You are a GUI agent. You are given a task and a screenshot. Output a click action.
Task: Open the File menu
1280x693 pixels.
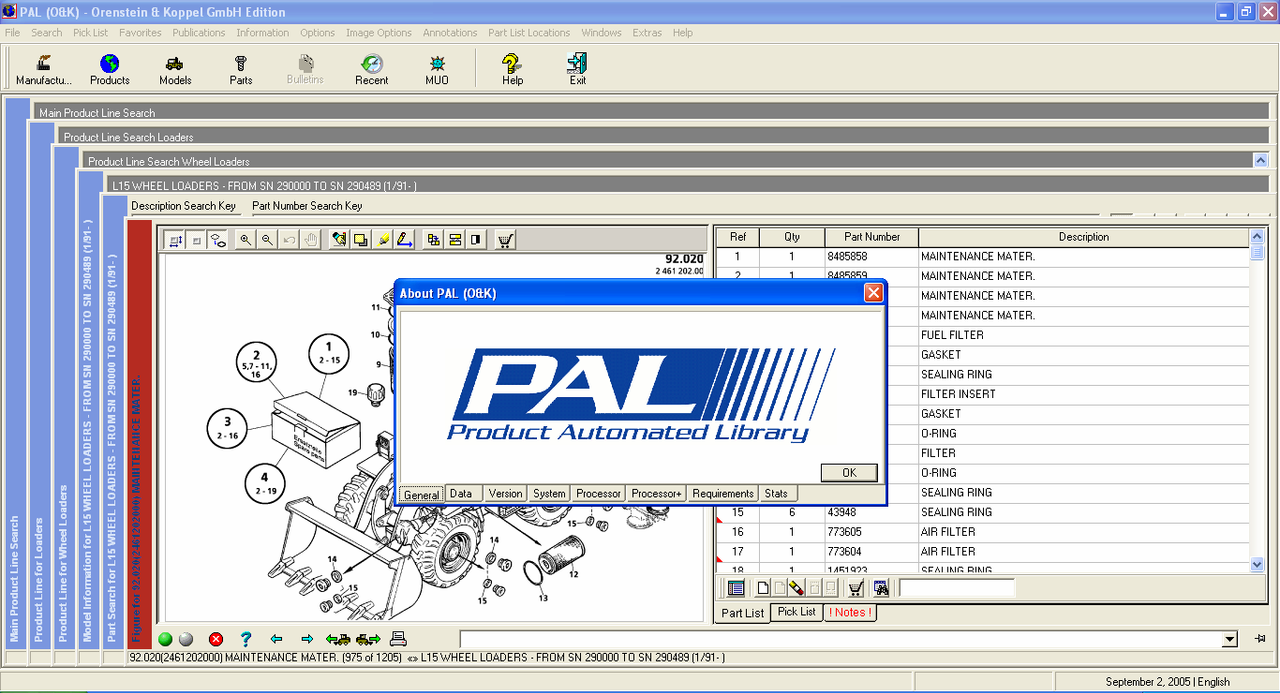click(x=12, y=33)
